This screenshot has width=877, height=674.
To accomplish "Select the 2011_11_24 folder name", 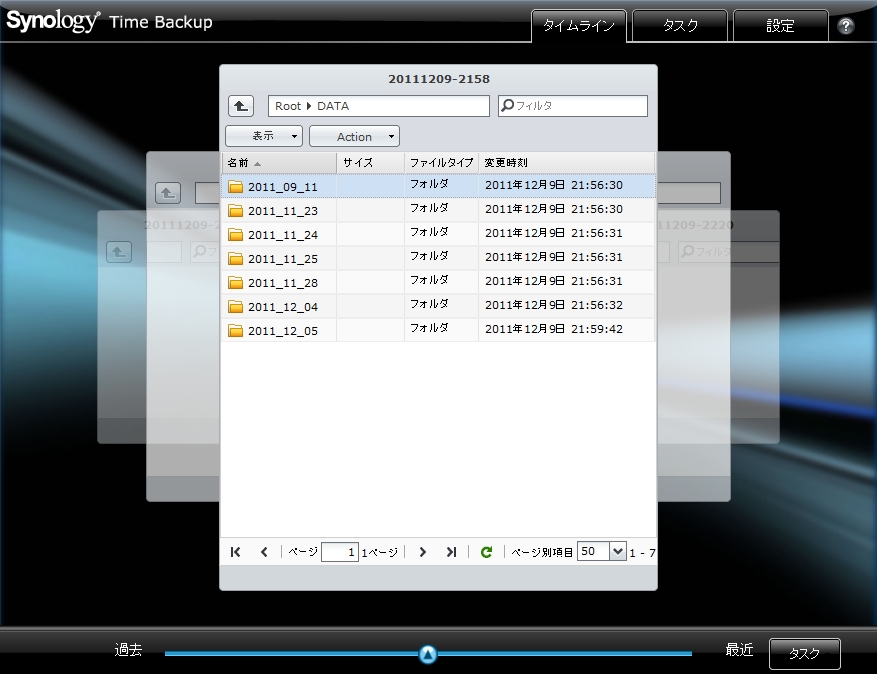I will tap(282, 235).
